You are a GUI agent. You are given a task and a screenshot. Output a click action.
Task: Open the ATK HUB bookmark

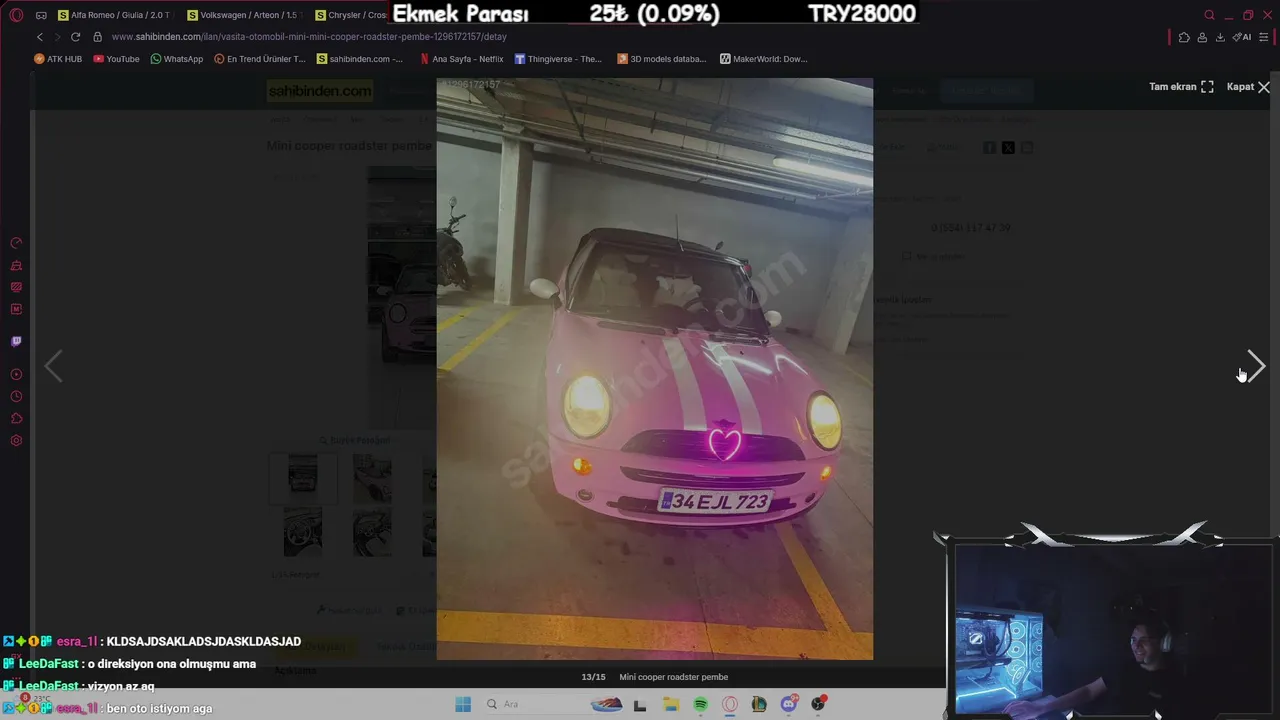click(58, 59)
